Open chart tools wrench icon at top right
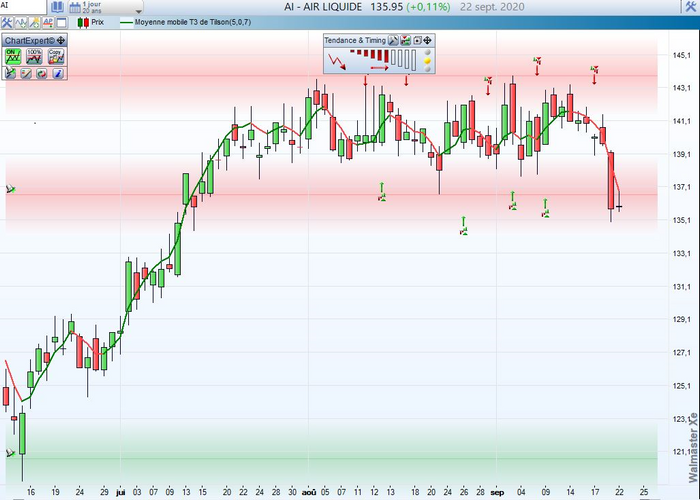 691,6
